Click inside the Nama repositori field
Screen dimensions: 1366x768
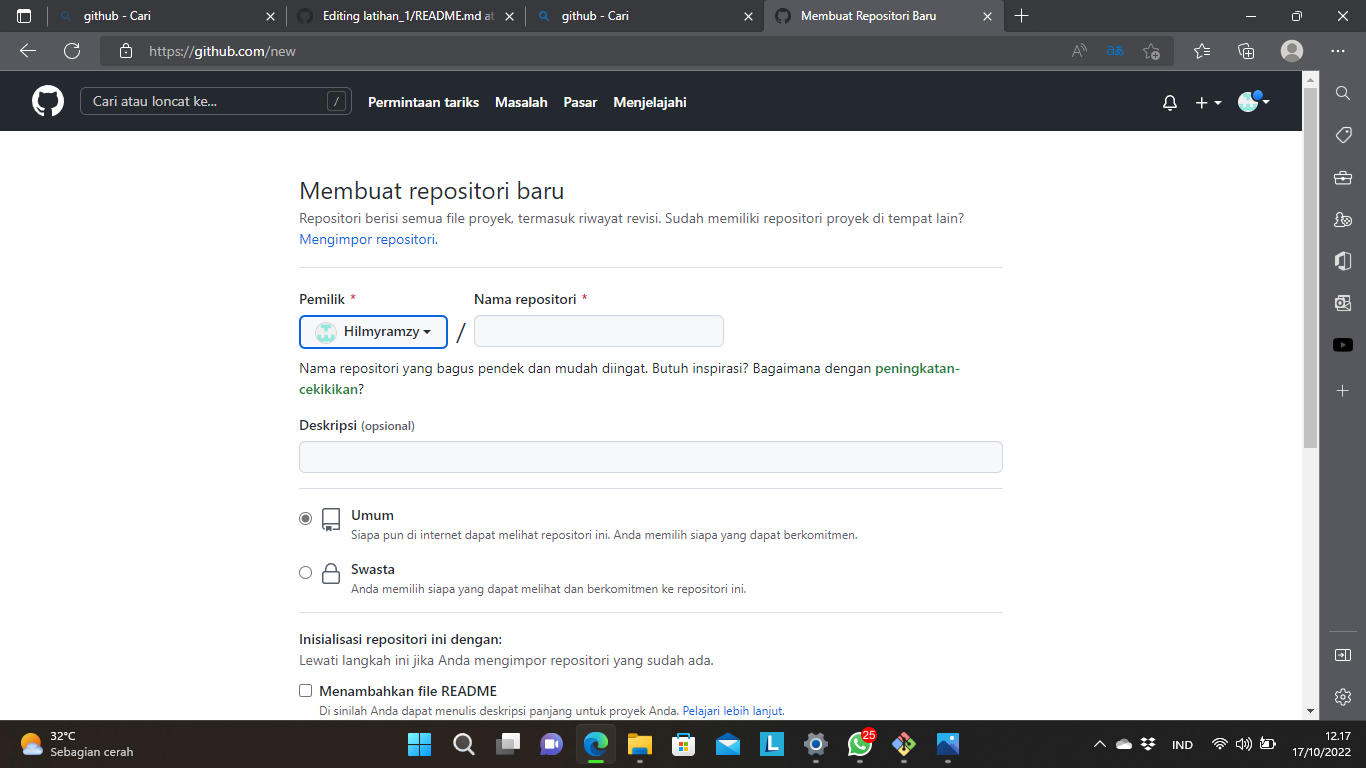(598, 331)
